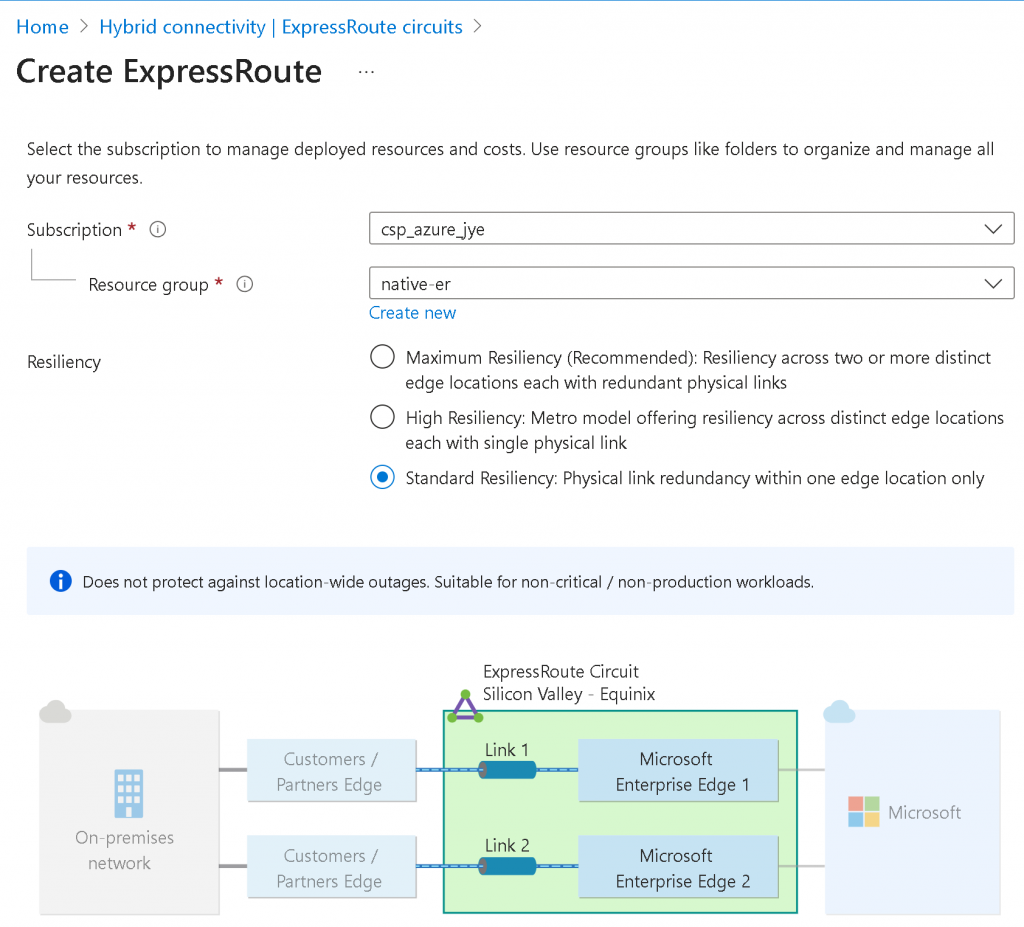Click the Microsoft logo in diagram
Image resolution: width=1024 pixels, height=927 pixels.
click(863, 812)
